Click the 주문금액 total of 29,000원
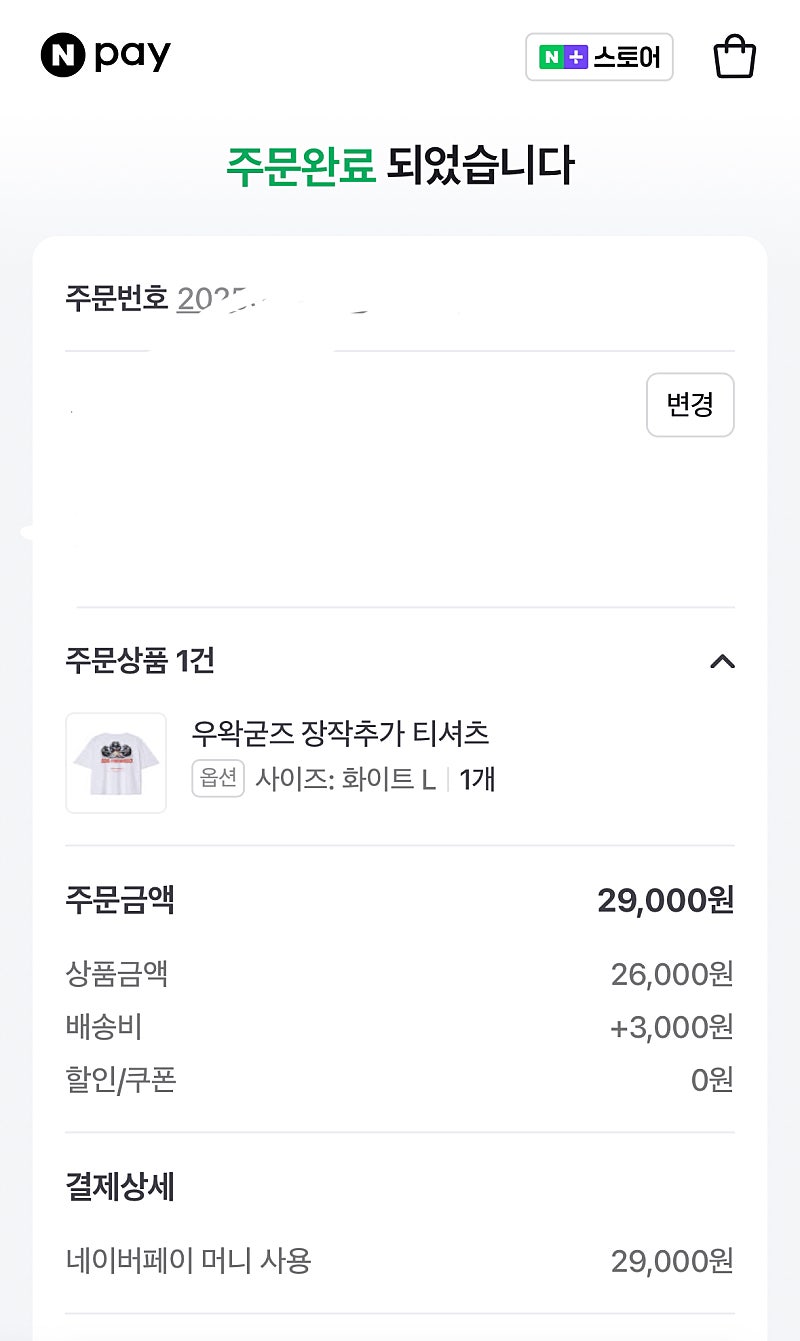800x1341 pixels. (x=665, y=901)
